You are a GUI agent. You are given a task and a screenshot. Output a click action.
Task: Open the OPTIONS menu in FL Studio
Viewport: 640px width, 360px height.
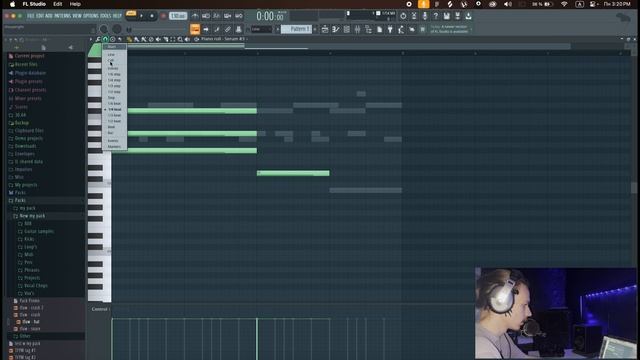pyautogui.click(x=91, y=16)
